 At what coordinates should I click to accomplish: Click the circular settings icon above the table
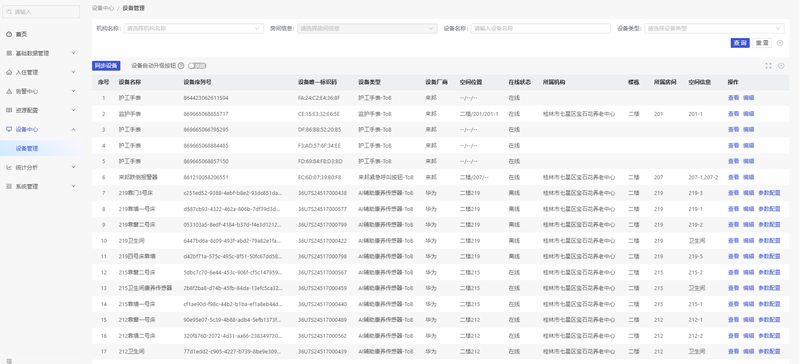781,66
